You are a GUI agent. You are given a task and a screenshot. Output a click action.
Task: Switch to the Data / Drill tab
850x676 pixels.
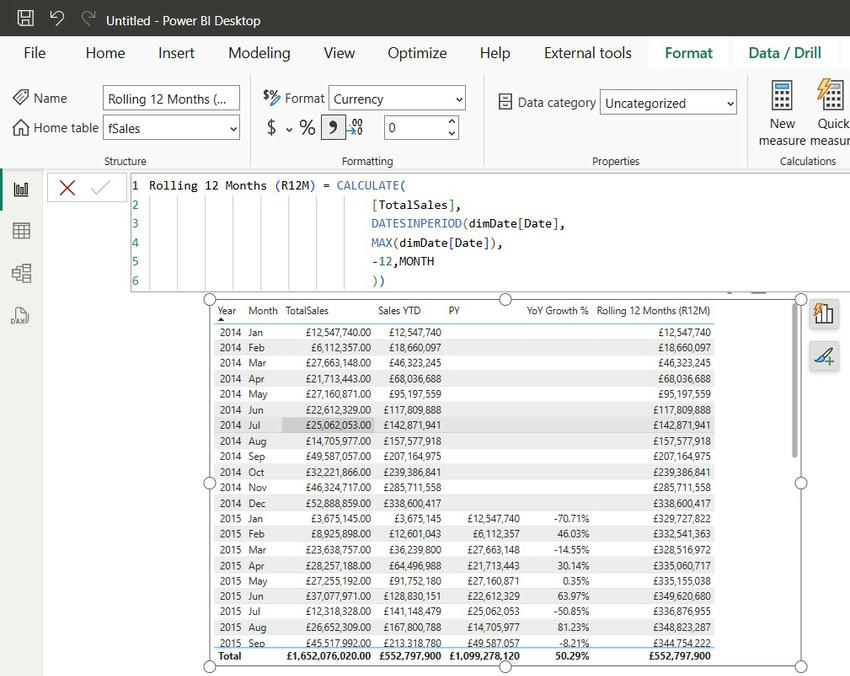coord(785,53)
